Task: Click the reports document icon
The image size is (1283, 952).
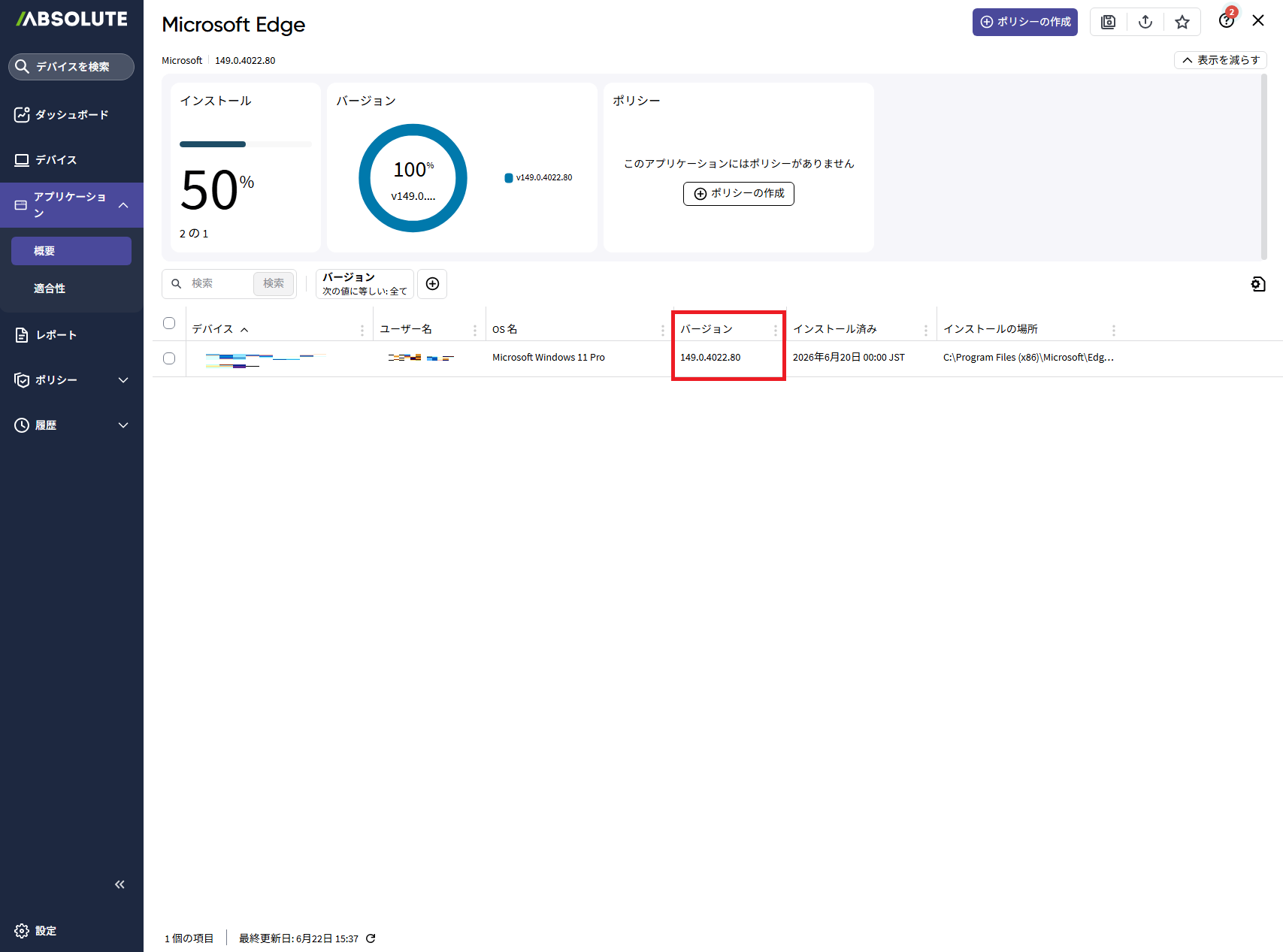Action: tap(22, 335)
